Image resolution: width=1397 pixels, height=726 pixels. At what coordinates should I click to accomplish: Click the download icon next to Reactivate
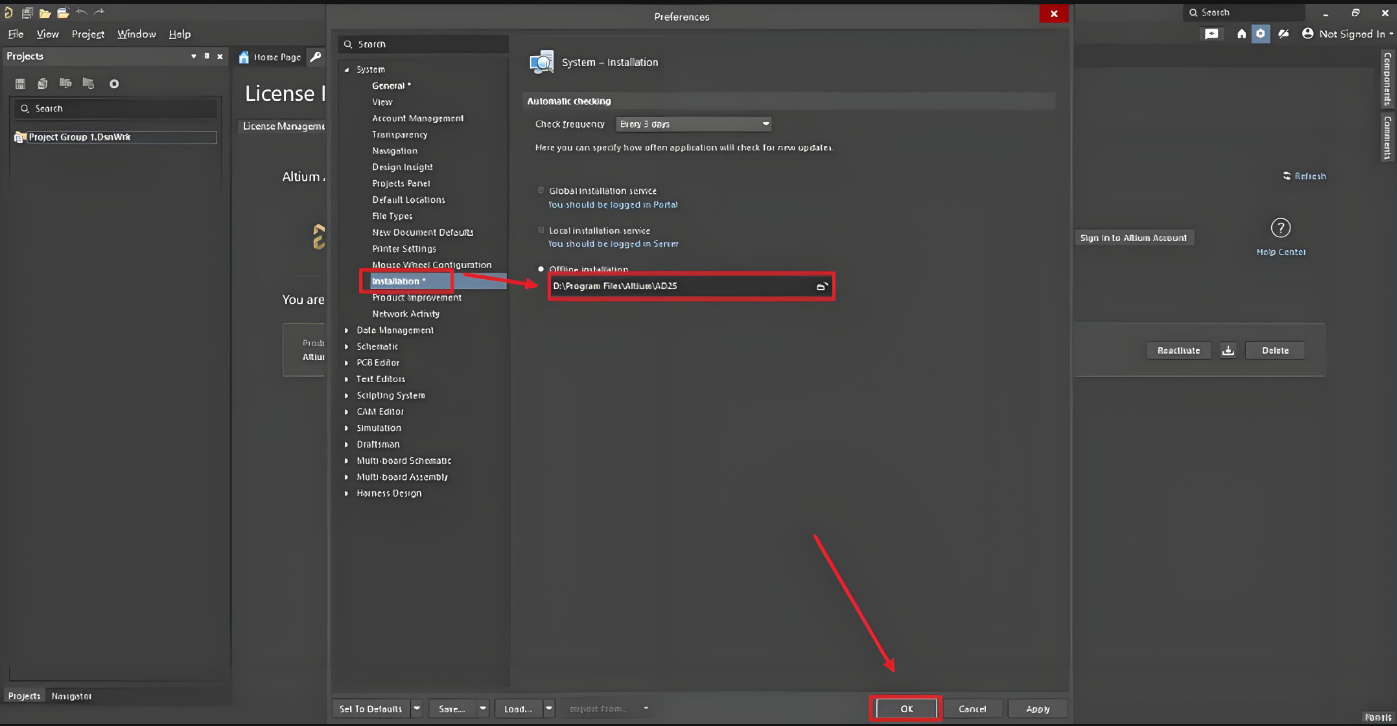[1228, 350]
